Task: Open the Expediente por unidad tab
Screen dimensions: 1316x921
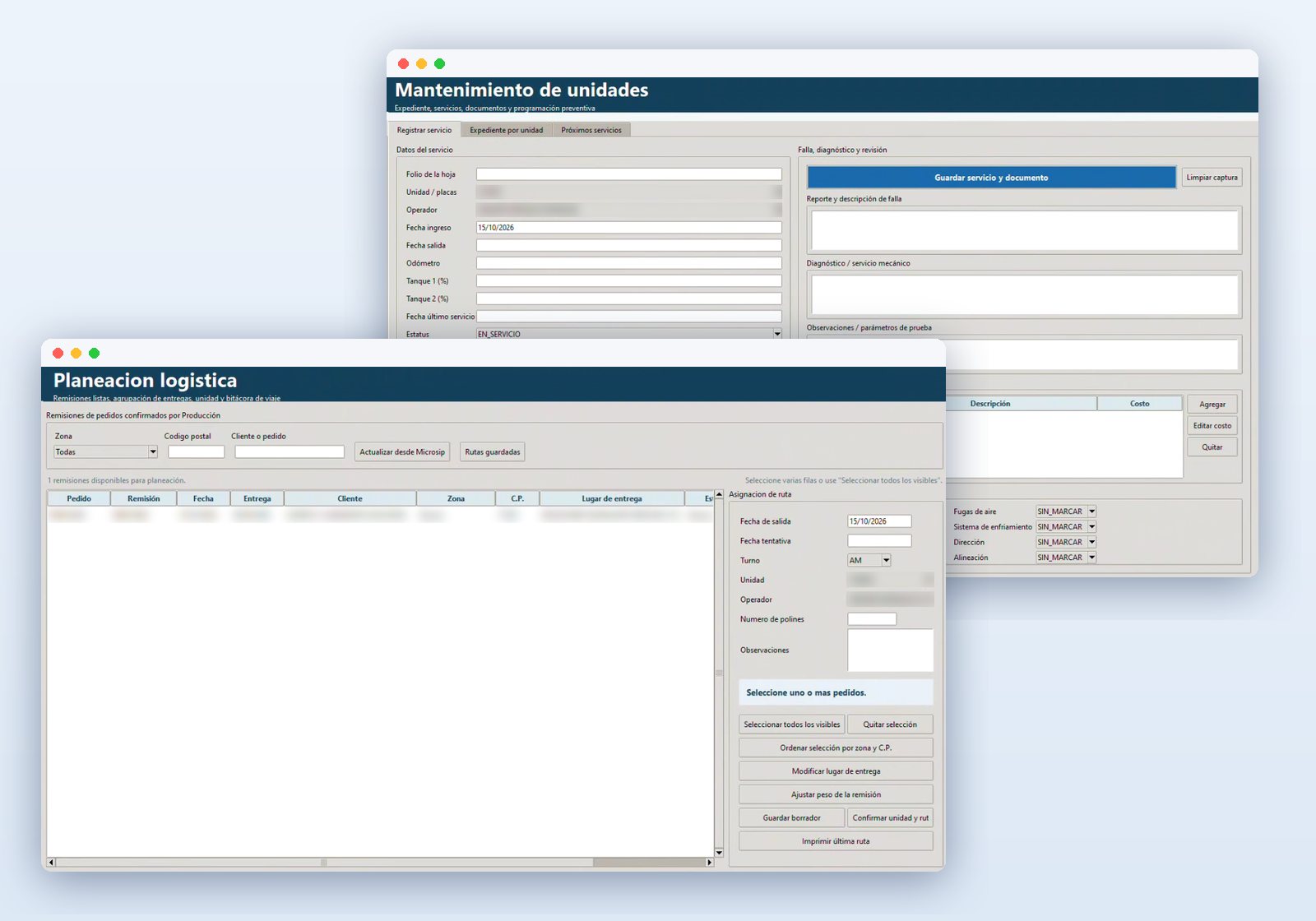Action: [506, 130]
